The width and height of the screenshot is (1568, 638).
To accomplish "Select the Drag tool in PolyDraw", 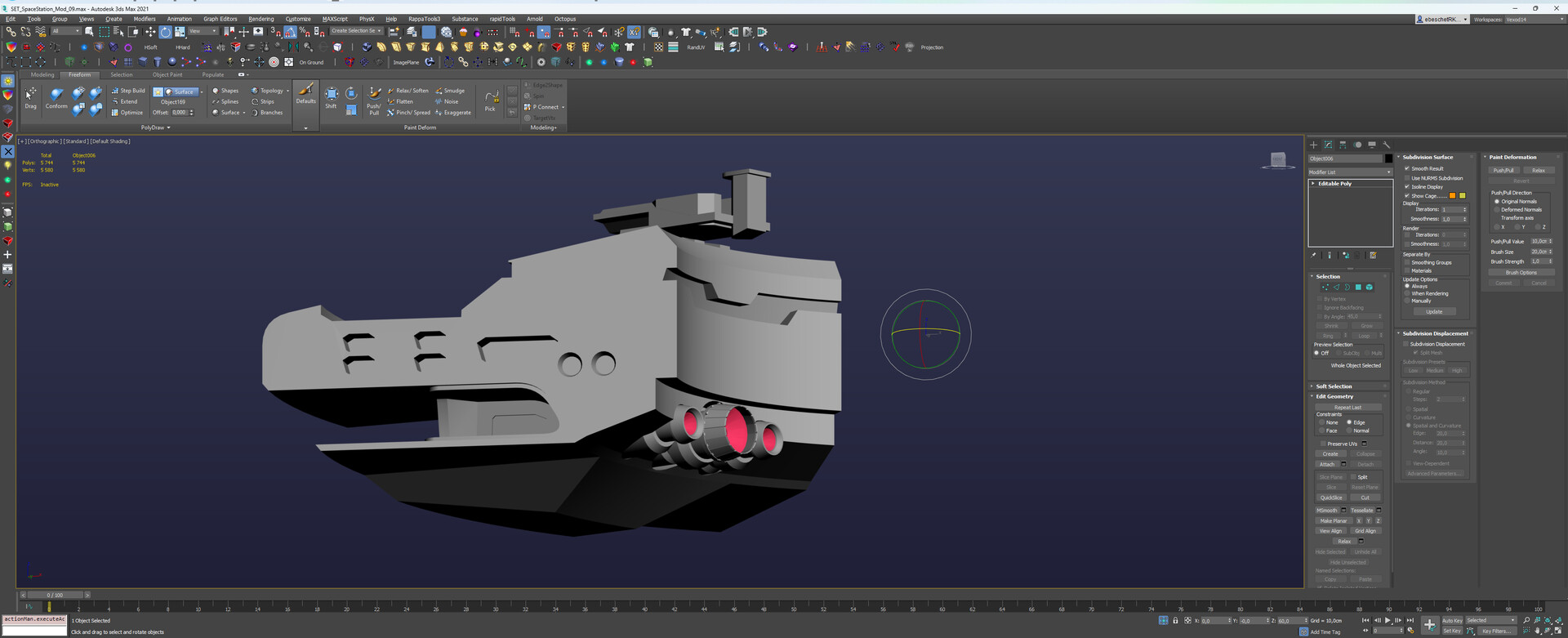I will [x=30, y=97].
